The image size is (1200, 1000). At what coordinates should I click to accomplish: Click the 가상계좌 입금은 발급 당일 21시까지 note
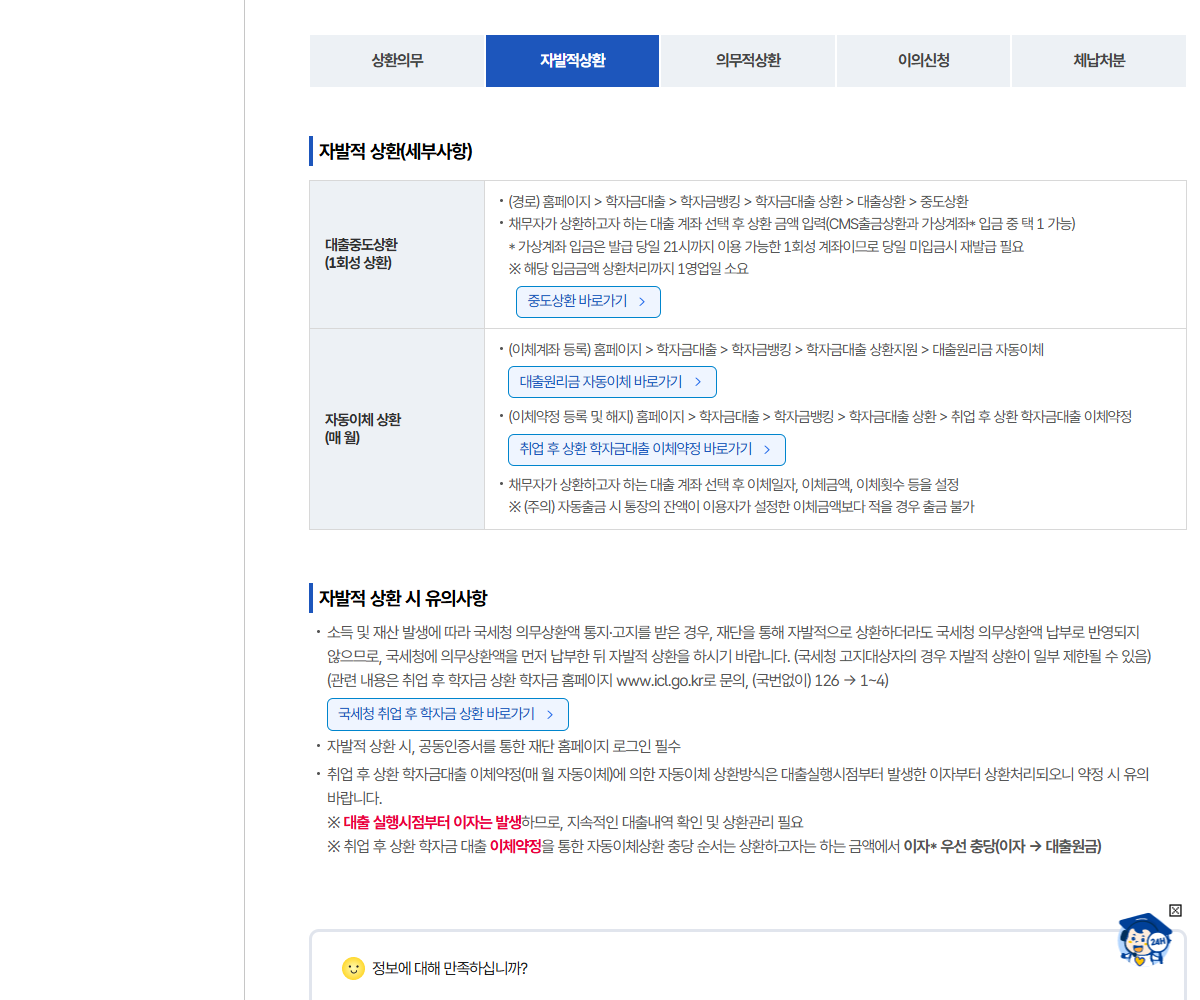click(x=766, y=246)
